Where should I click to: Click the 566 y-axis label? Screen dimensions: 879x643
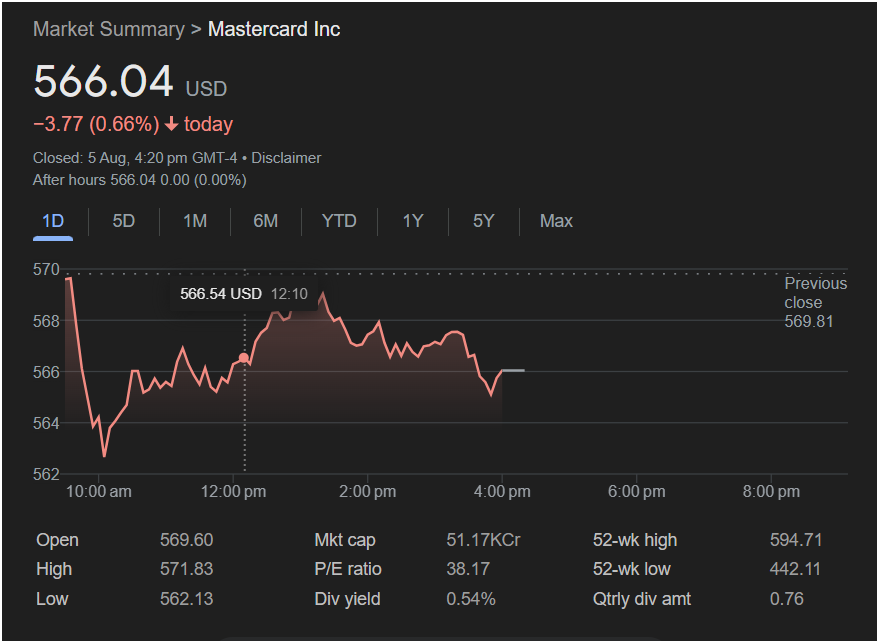[x=46, y=372]
